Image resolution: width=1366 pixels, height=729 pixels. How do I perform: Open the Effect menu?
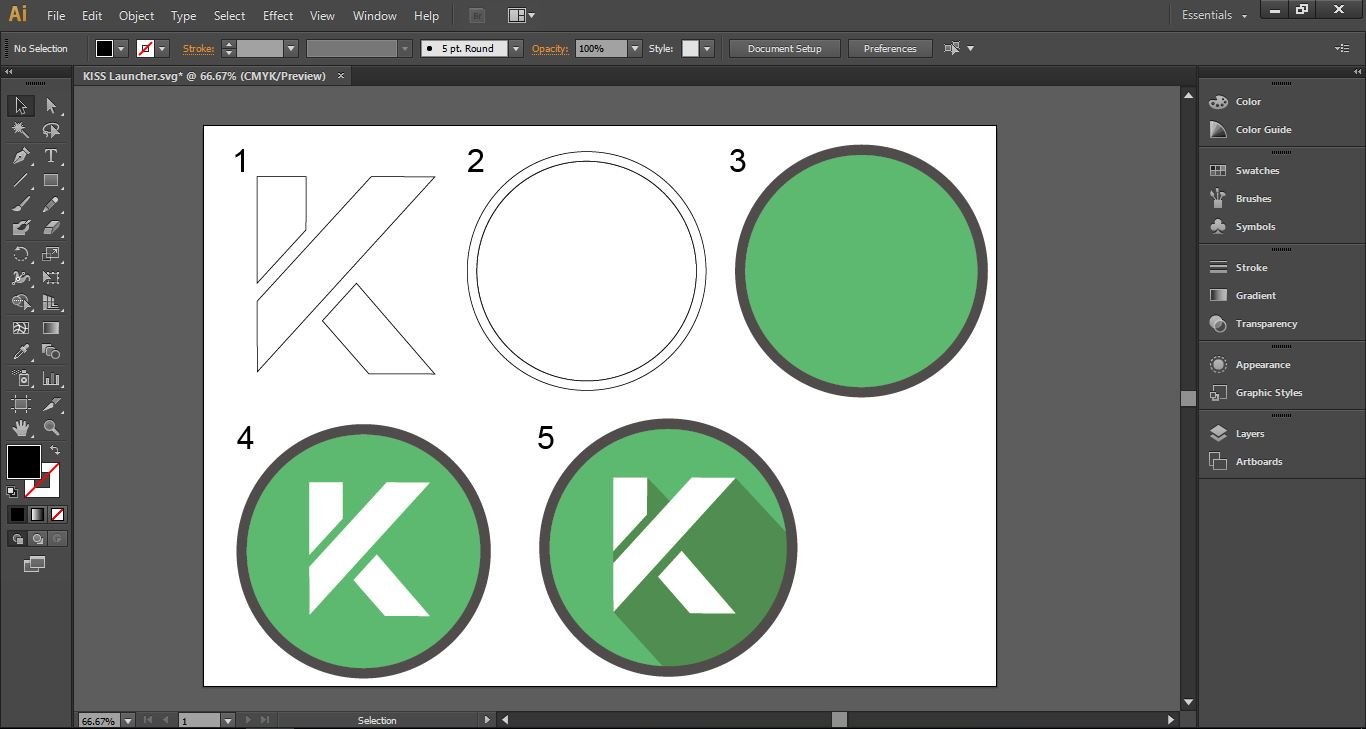[278, 16]
